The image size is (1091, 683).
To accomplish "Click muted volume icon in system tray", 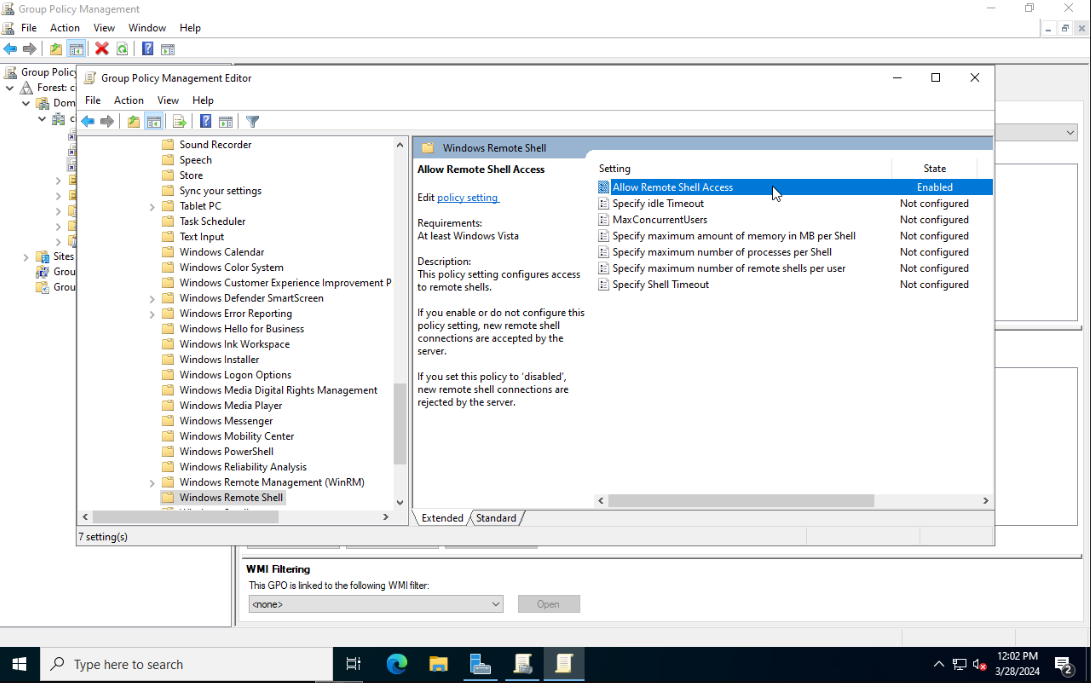I will click(980, 665).
